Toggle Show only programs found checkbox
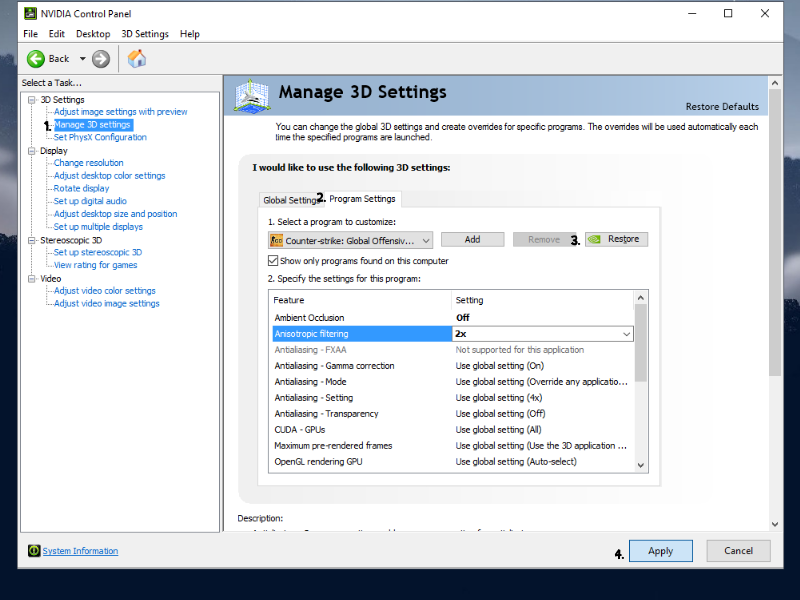 [x=273, y=261]
